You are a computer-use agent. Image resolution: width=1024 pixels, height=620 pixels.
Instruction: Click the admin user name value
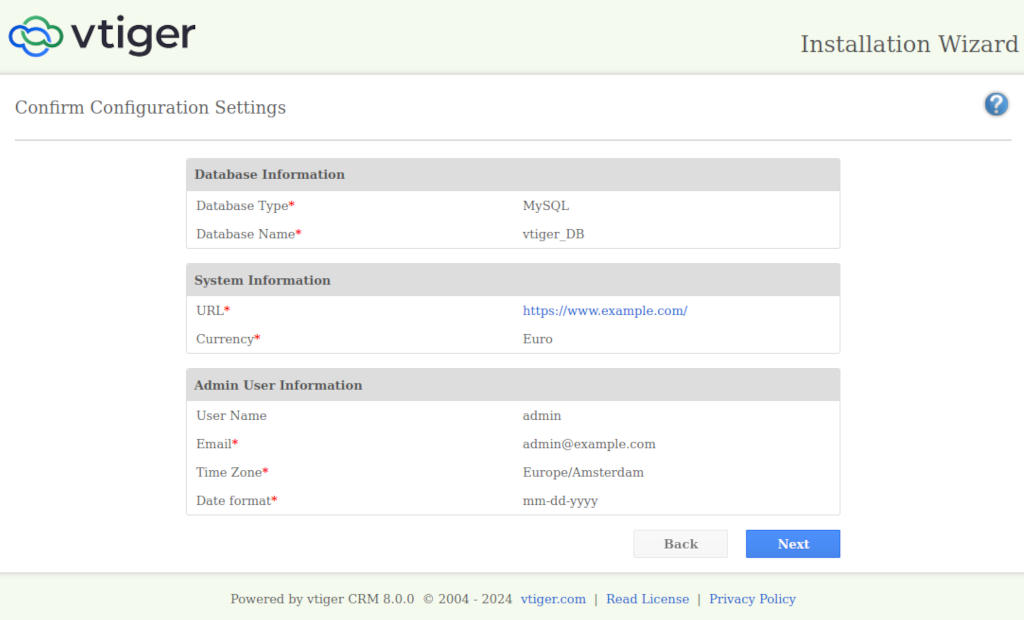click(x=541, y=416)
